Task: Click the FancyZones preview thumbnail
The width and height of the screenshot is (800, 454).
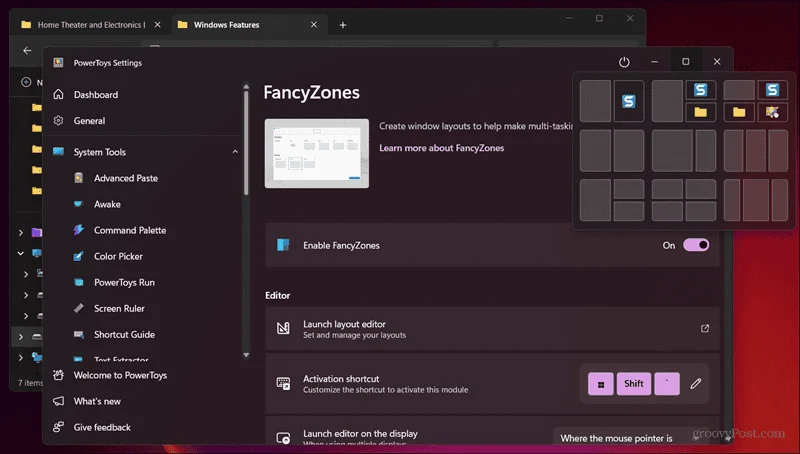Action: pyautogui.click(x=316, y=154)
